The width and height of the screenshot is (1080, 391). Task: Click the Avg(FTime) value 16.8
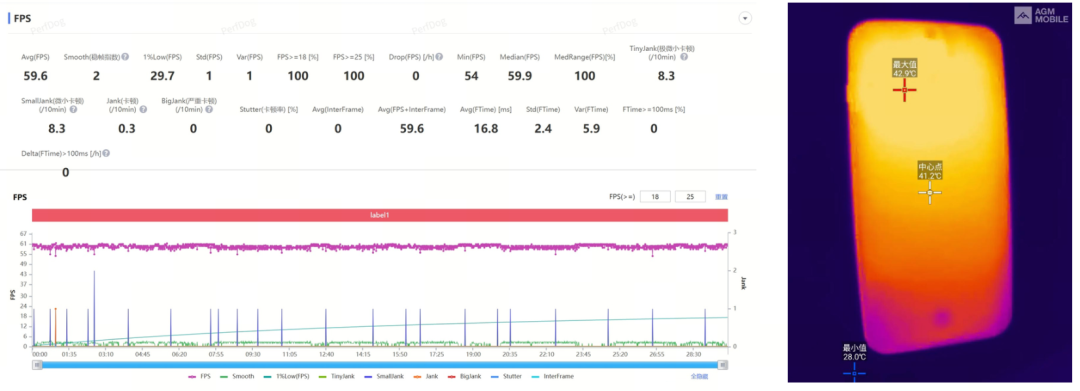coord(486,128)
